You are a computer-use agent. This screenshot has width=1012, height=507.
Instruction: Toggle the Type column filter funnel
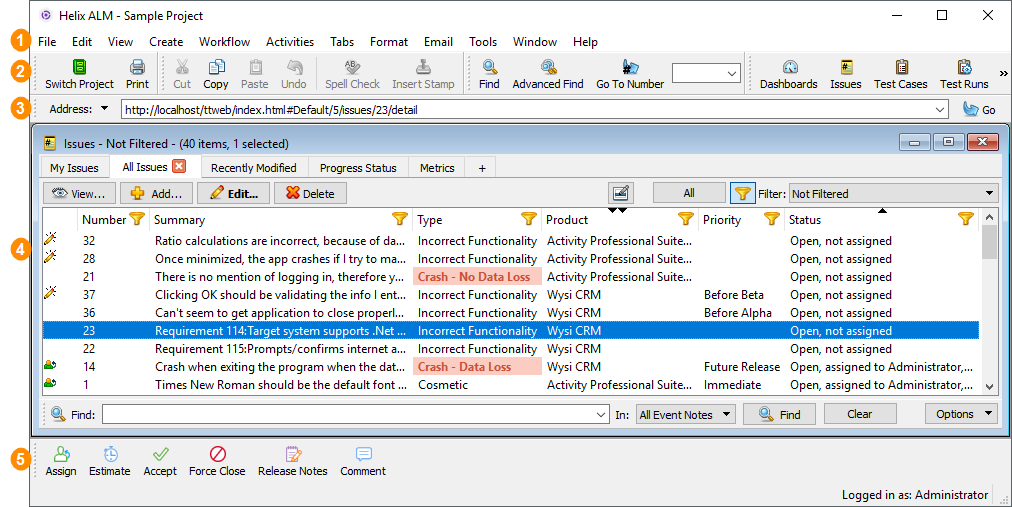[529, 219]
